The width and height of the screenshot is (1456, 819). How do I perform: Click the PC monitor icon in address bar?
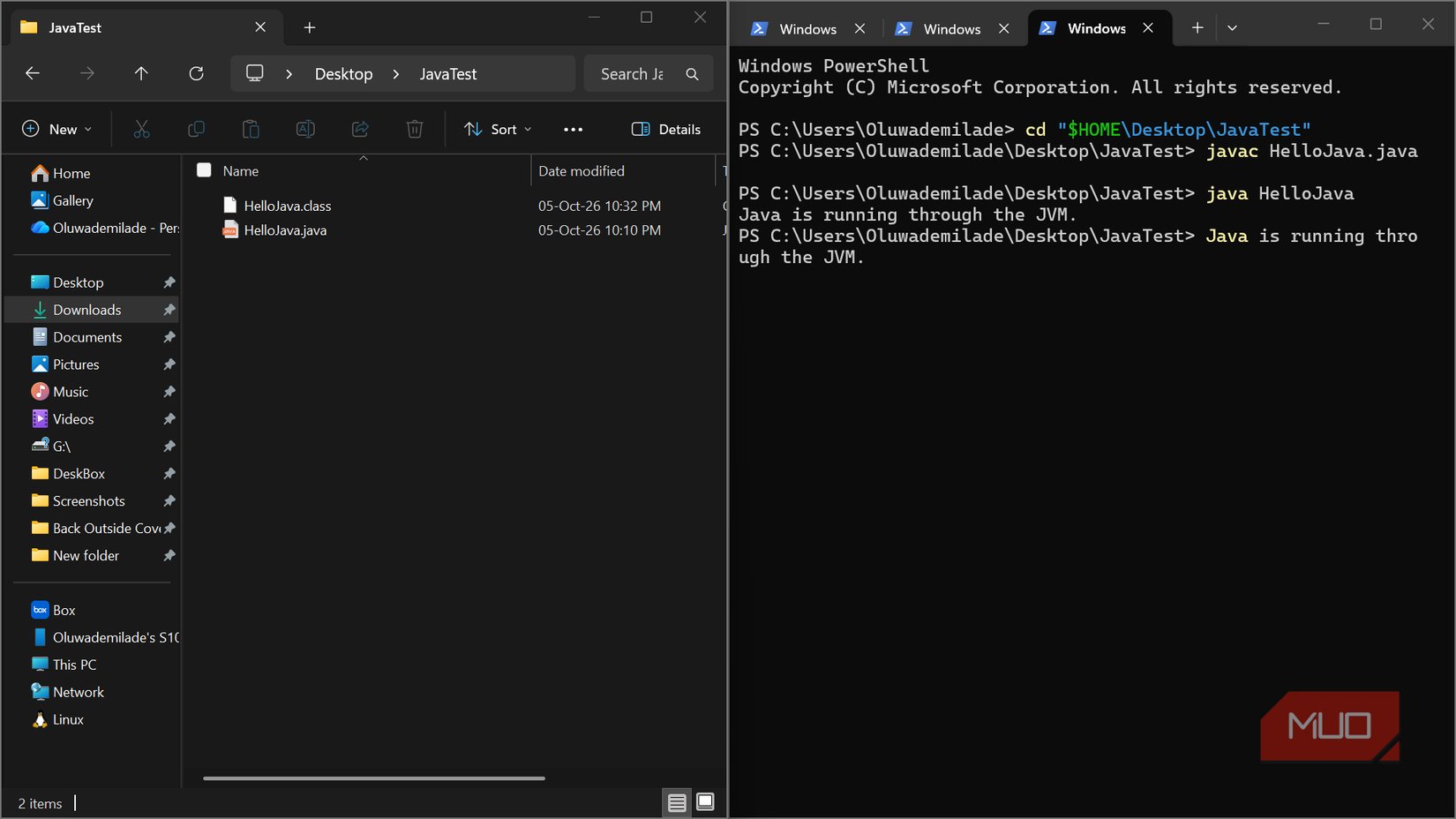point(254,73)
